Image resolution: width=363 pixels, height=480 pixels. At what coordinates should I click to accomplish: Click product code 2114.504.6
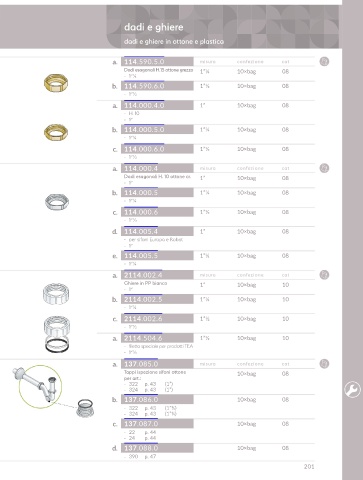click(x=143, y=338)
